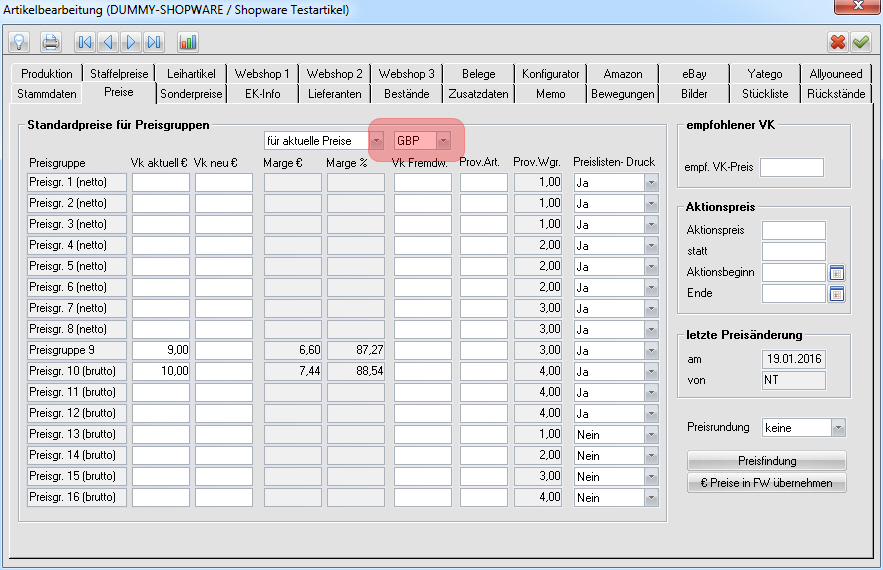The image size is (883, 570).
Task: Close the Artikelbearbeitung window
Action: (x=858, y=6)
